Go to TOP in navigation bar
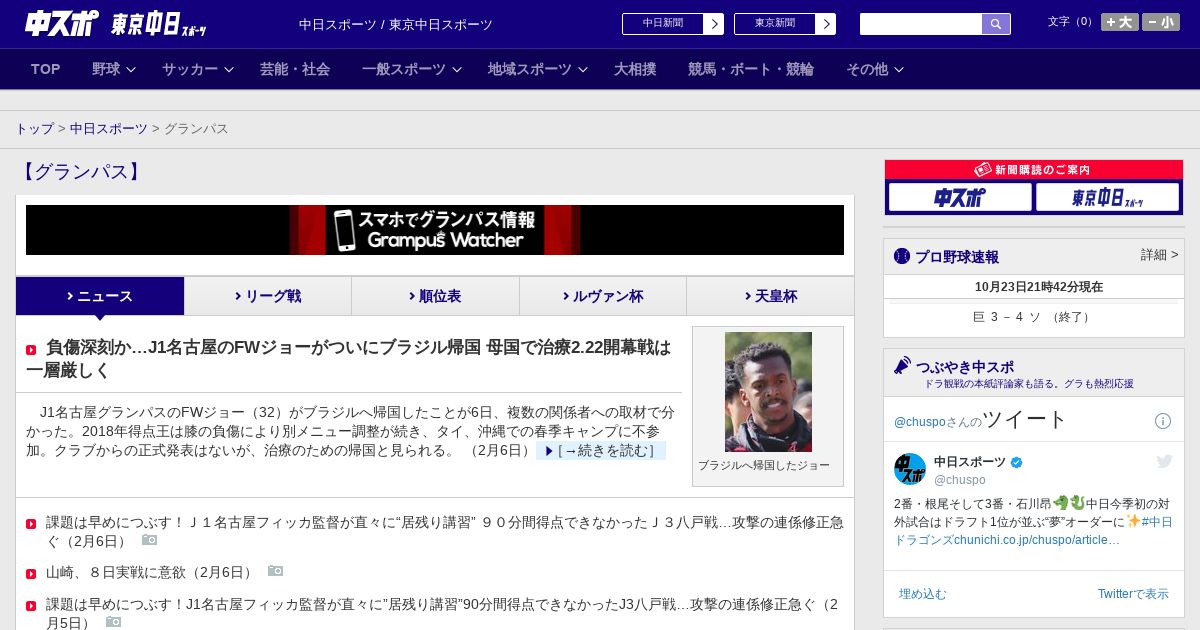This screenshot has height=630, width=1200. (x=46, y=69)
